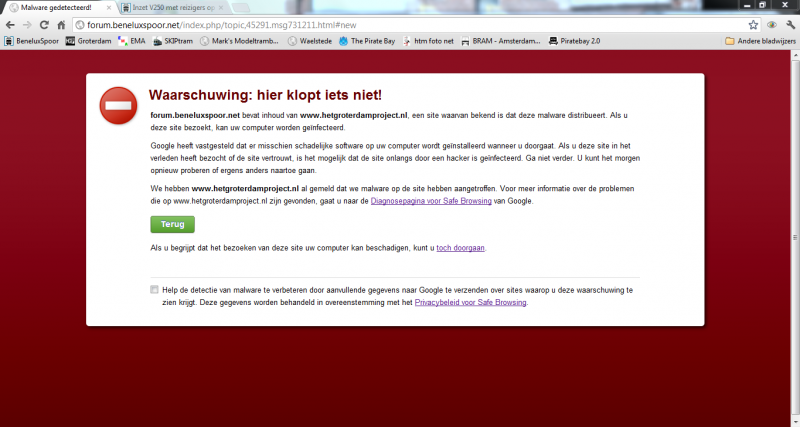
Task: Open Mark's Modeltramb... bookmark
Action: coord(239,41)
